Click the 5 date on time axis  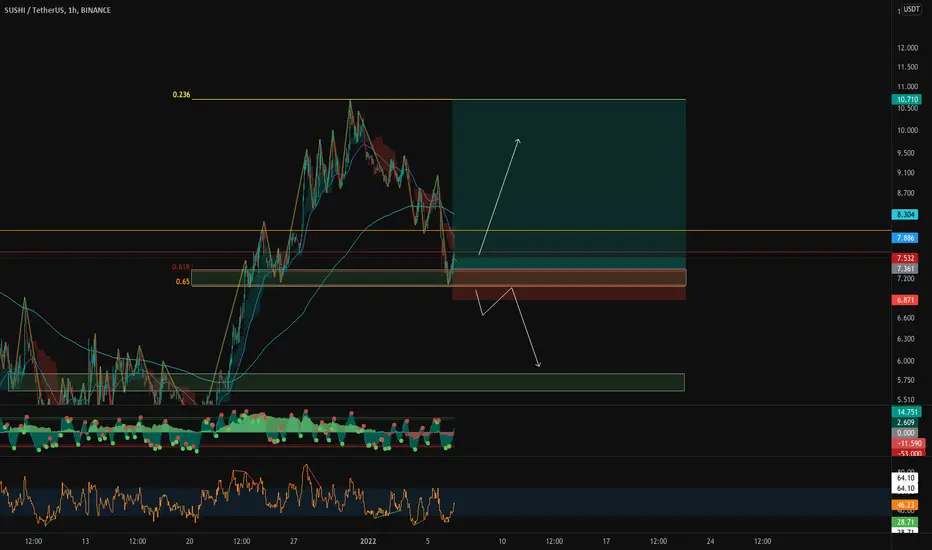[x=427, y=541]
